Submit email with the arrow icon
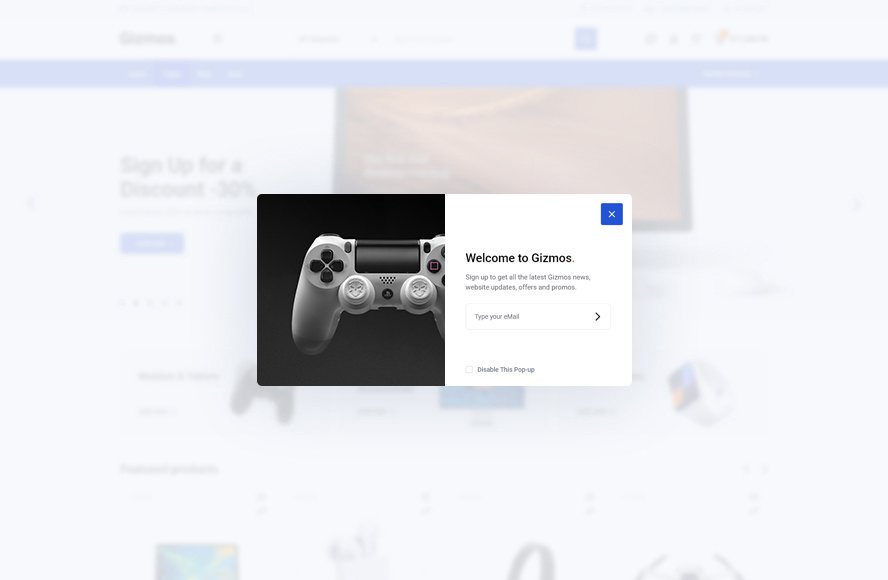 click(597, 317)
